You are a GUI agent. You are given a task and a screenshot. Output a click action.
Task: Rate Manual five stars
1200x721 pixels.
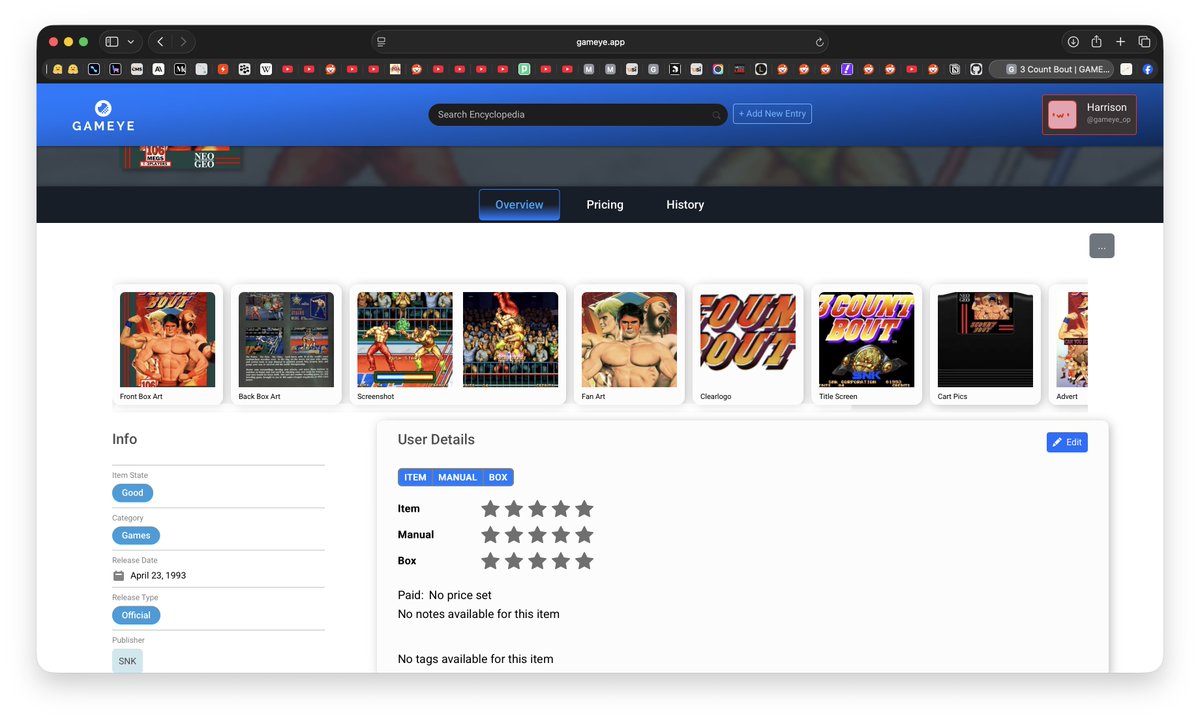click(x=585, y=535)
